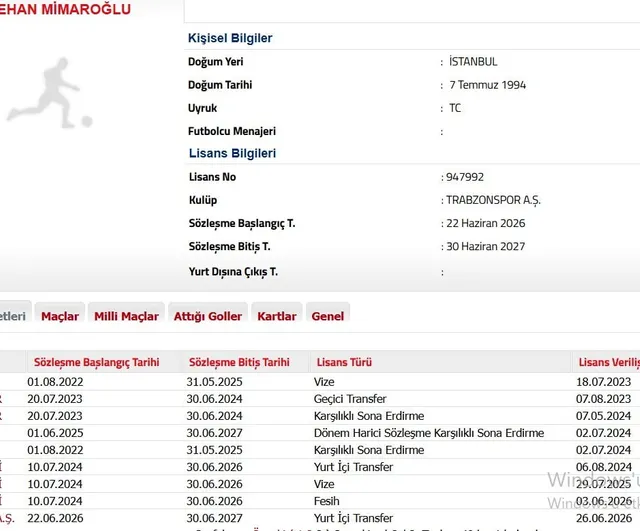
Task: Click the Sözleşme Bitiş T. label
Action: click(x=229, y=247)
